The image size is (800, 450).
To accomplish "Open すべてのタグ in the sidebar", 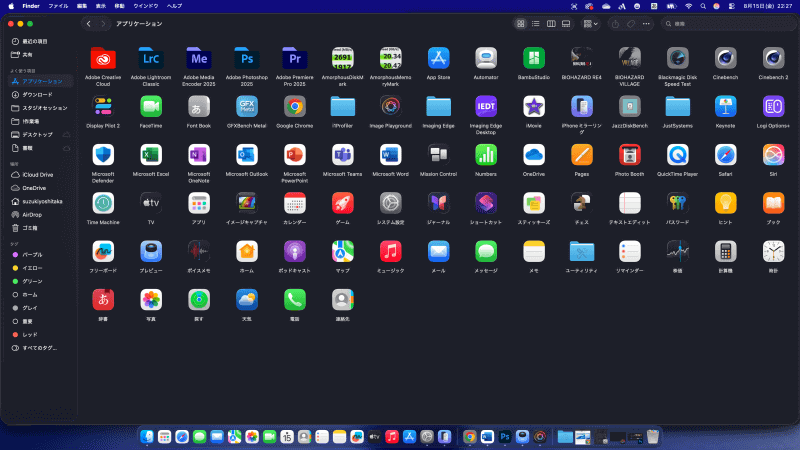I will (x=41, y=348).
